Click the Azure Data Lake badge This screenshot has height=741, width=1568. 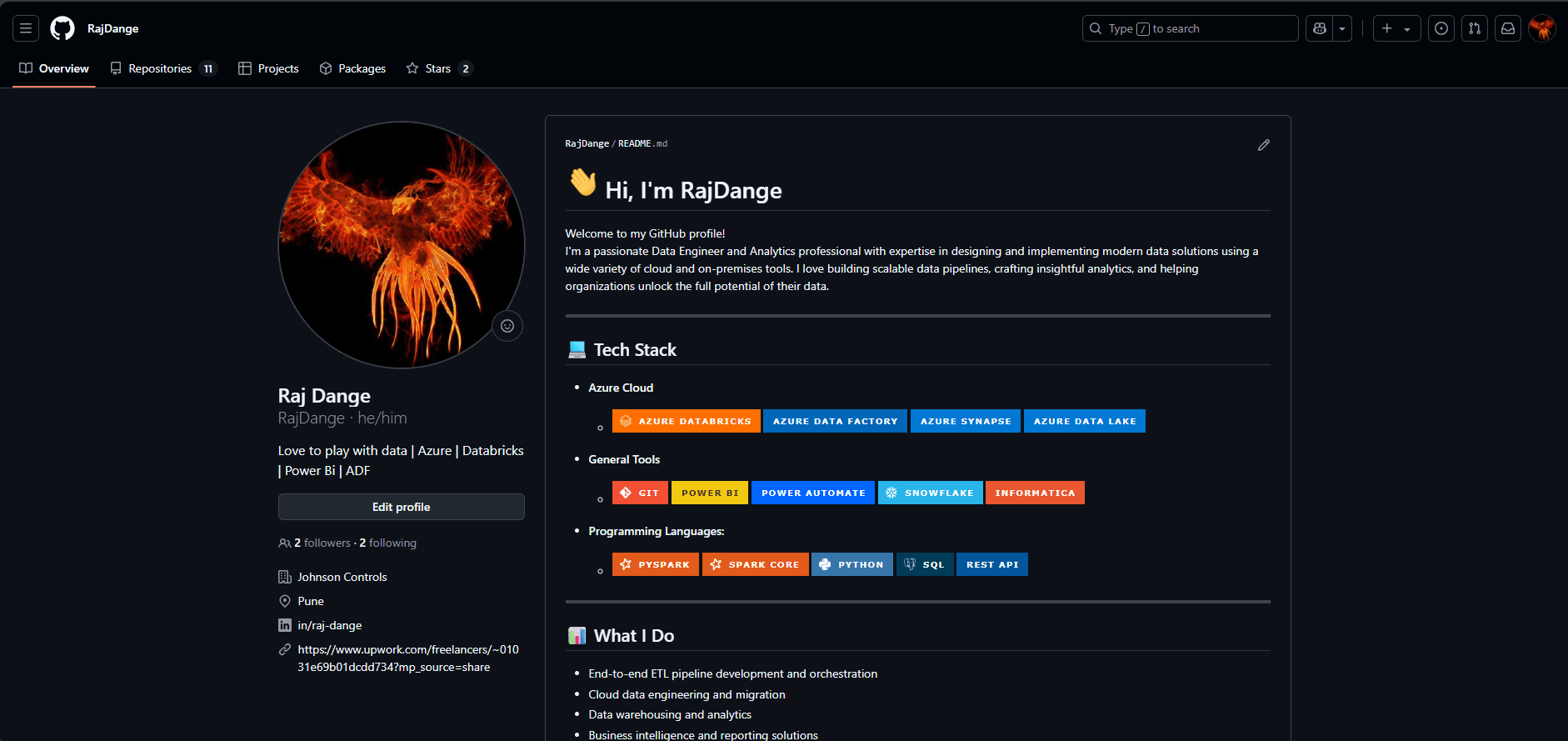tap(1085, 421)
